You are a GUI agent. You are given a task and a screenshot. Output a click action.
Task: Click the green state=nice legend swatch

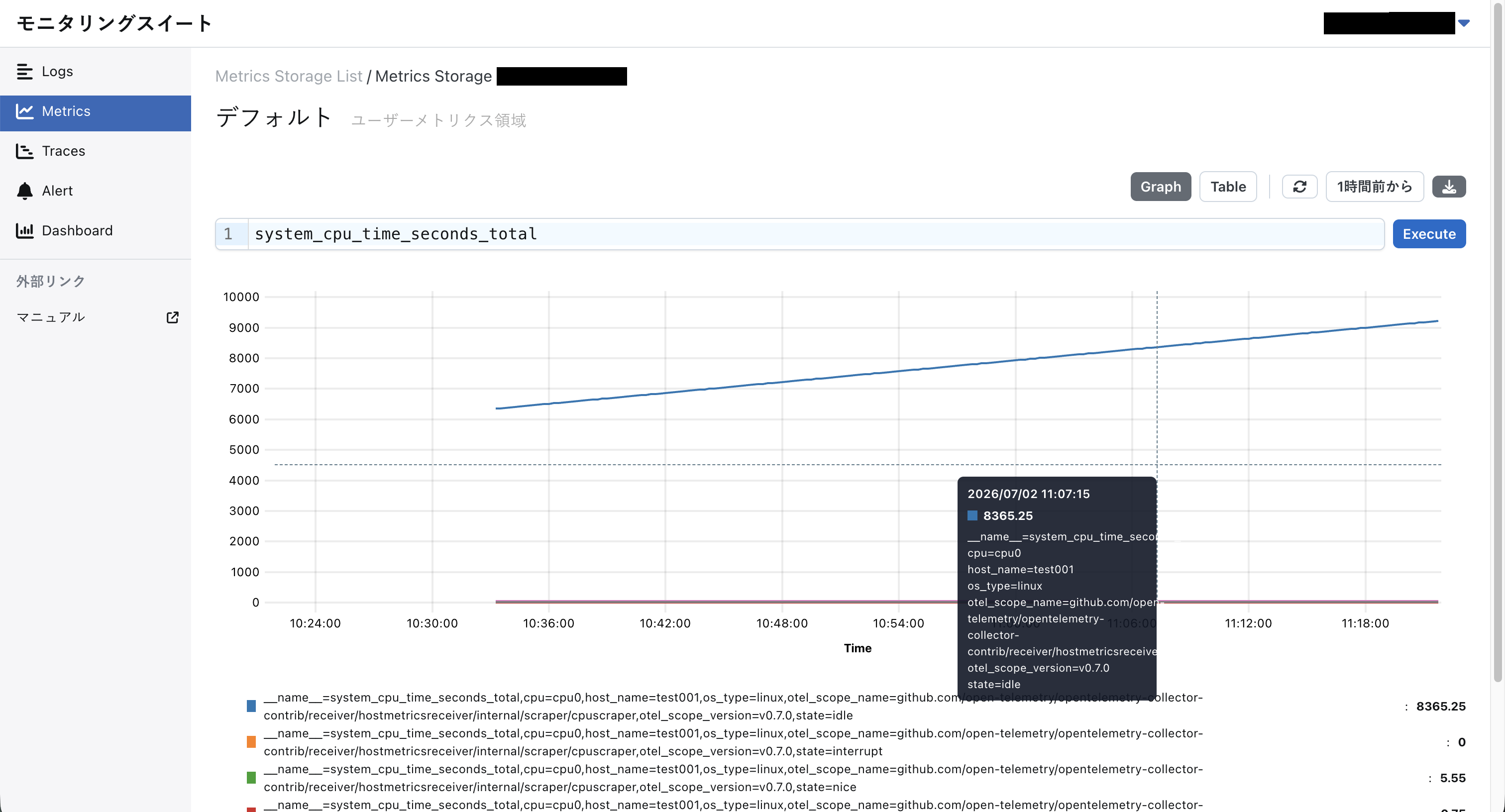tap(251, 778)
